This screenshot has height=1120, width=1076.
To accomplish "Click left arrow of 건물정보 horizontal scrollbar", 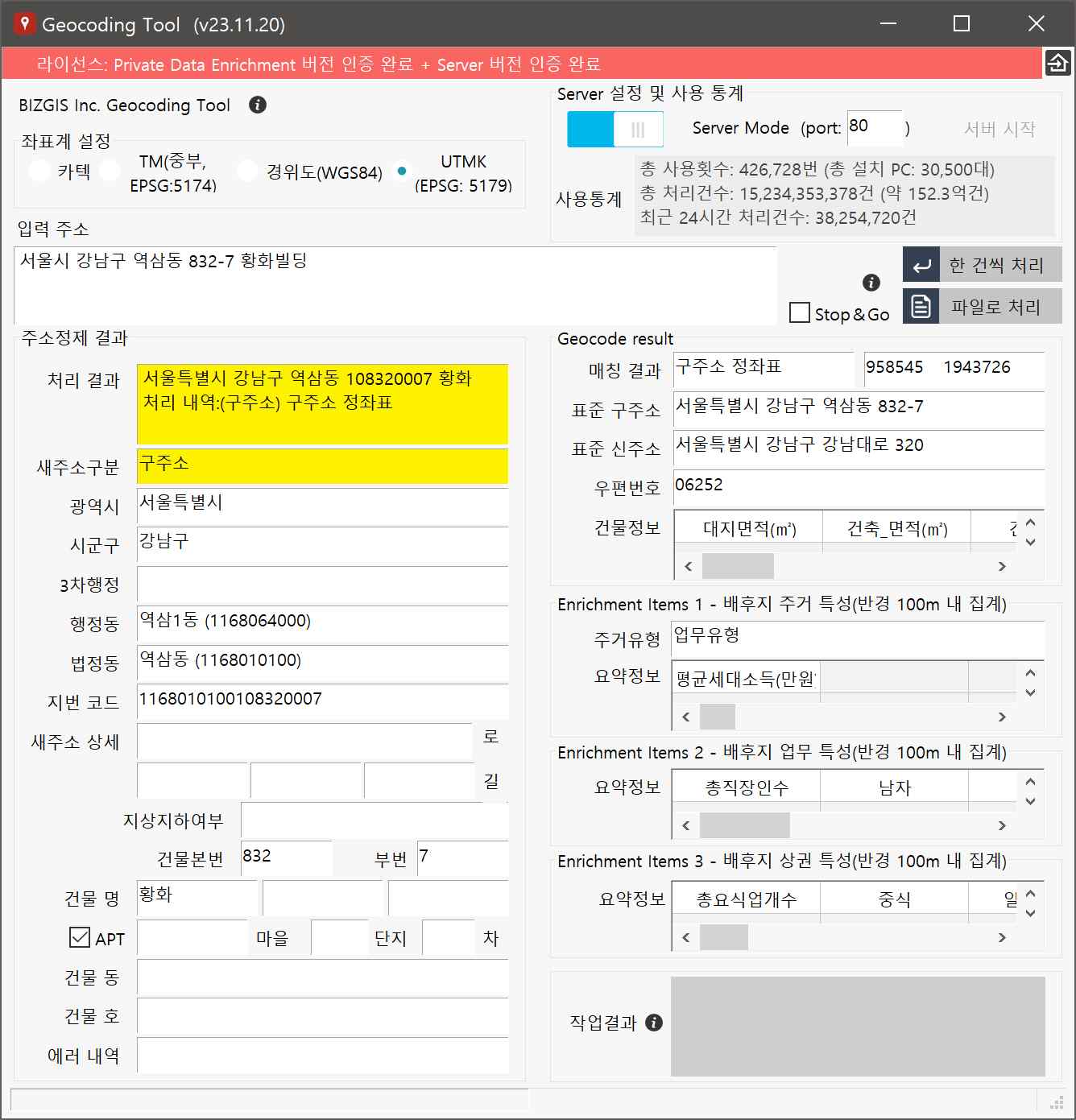I will coord(688,567).
